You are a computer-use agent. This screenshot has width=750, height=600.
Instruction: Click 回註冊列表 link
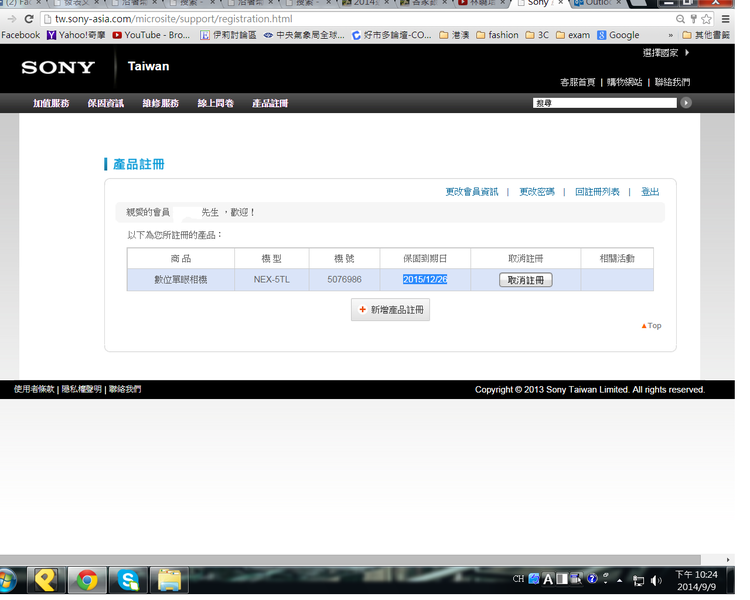pos(597,192)
